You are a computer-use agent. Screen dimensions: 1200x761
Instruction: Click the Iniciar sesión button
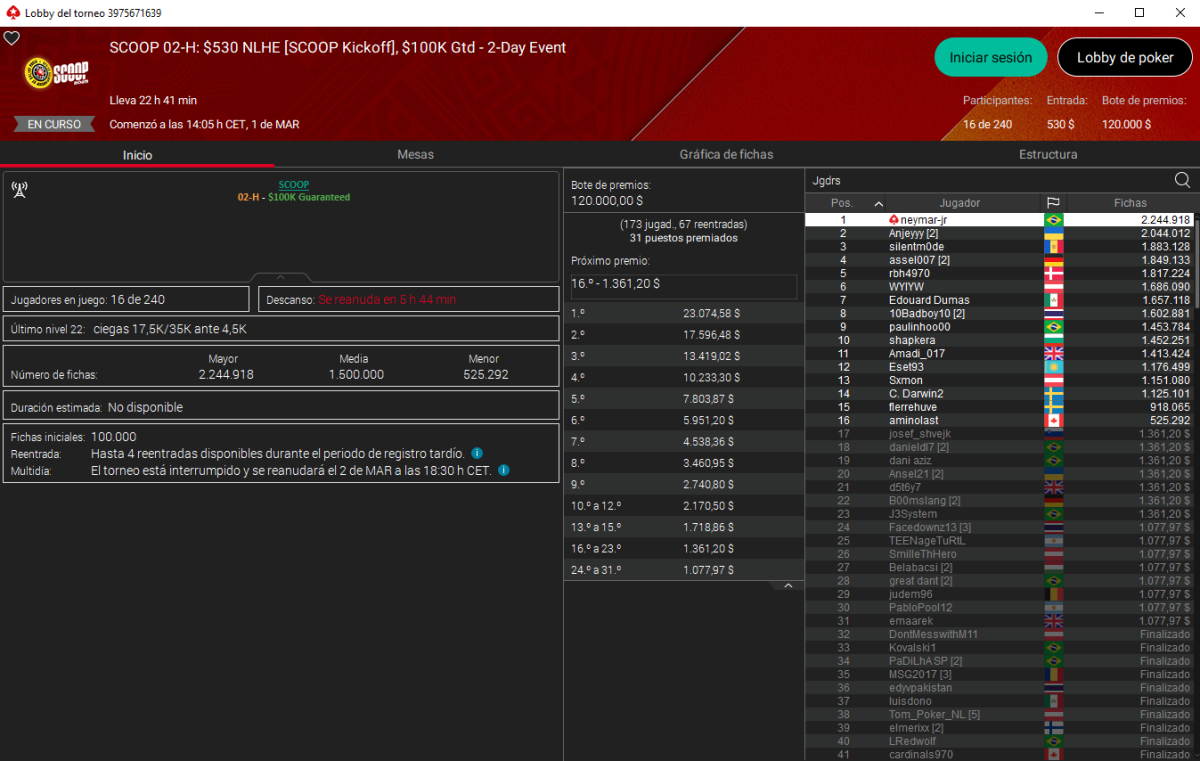pyautogui.click(x=990, y=58)
